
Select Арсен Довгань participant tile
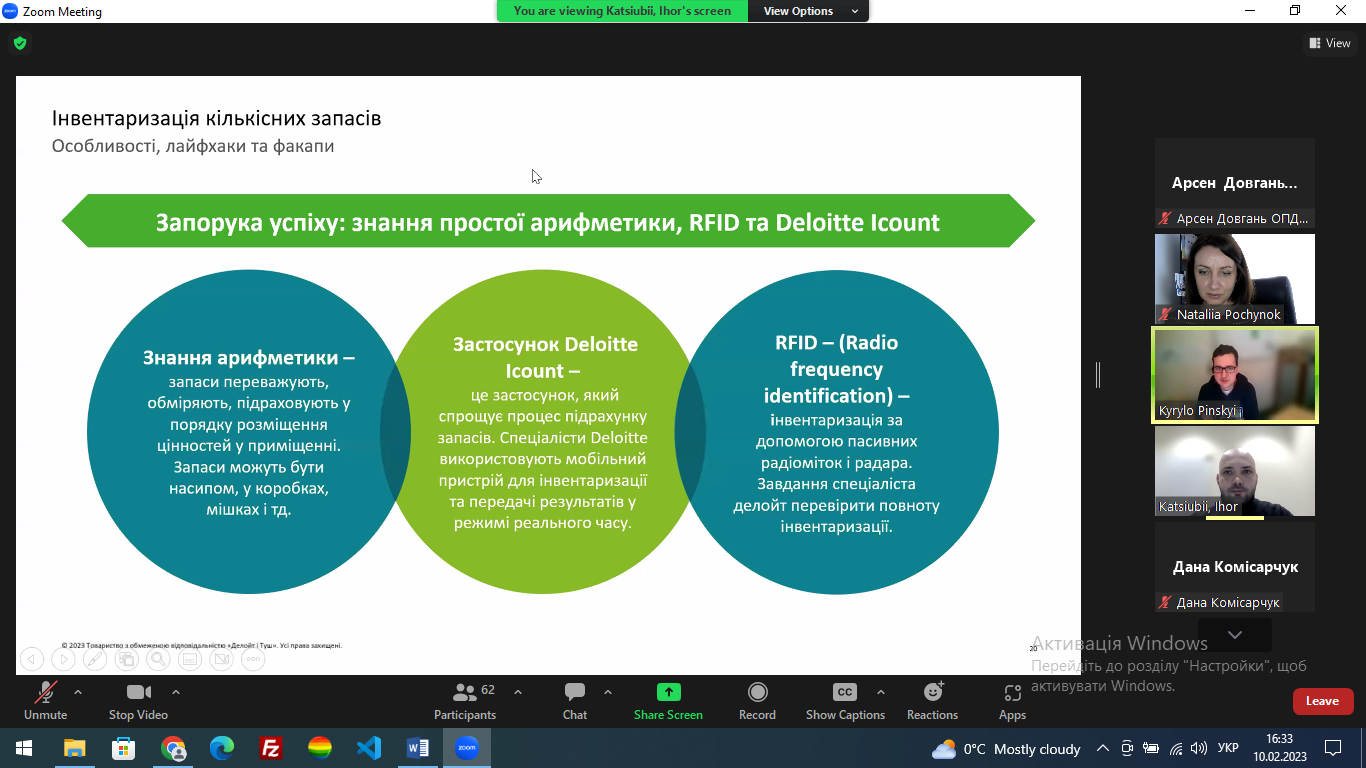(x=1235, y=183)
